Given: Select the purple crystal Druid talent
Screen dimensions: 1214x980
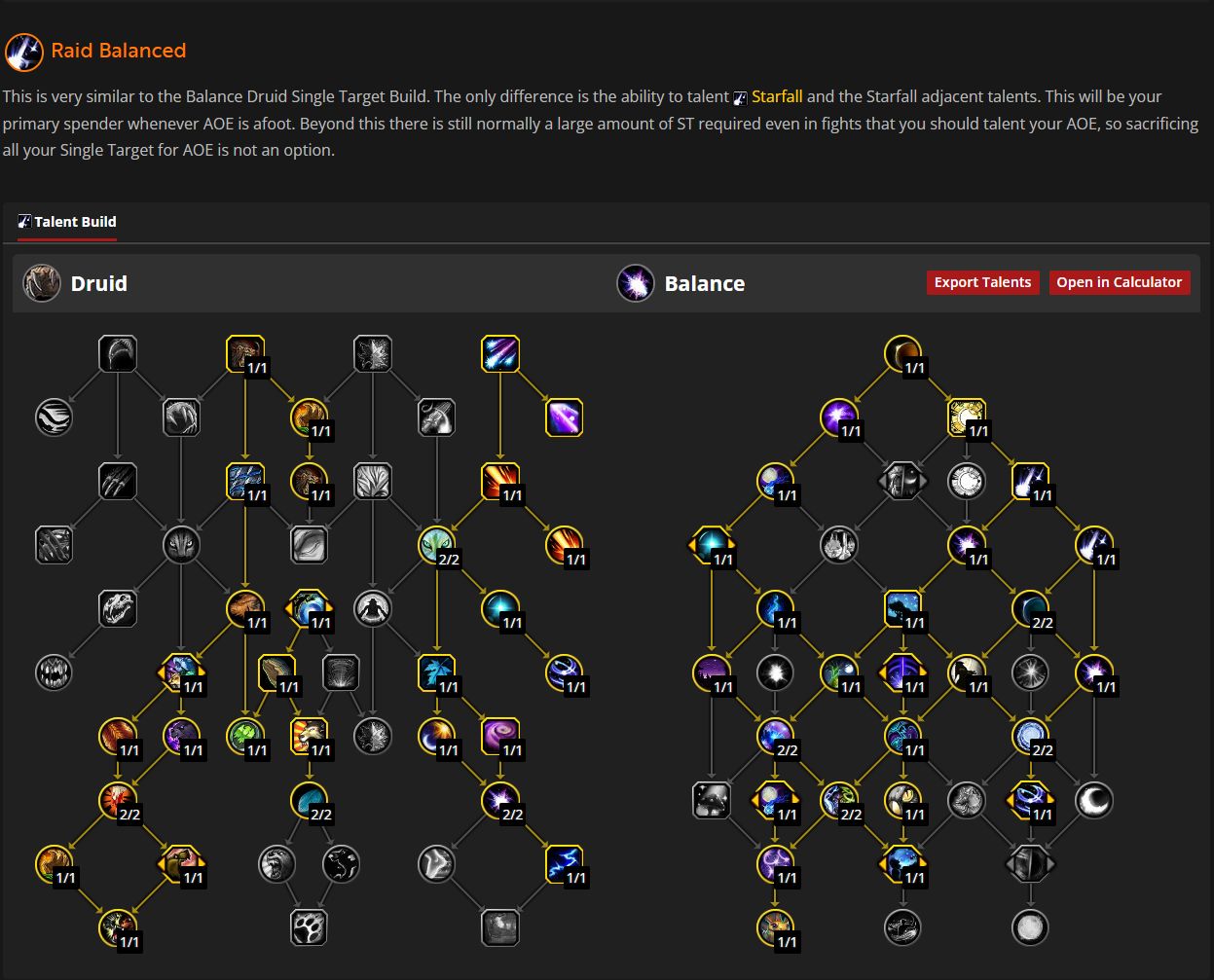Looking at the screenshot, I should tap(564, 417).
